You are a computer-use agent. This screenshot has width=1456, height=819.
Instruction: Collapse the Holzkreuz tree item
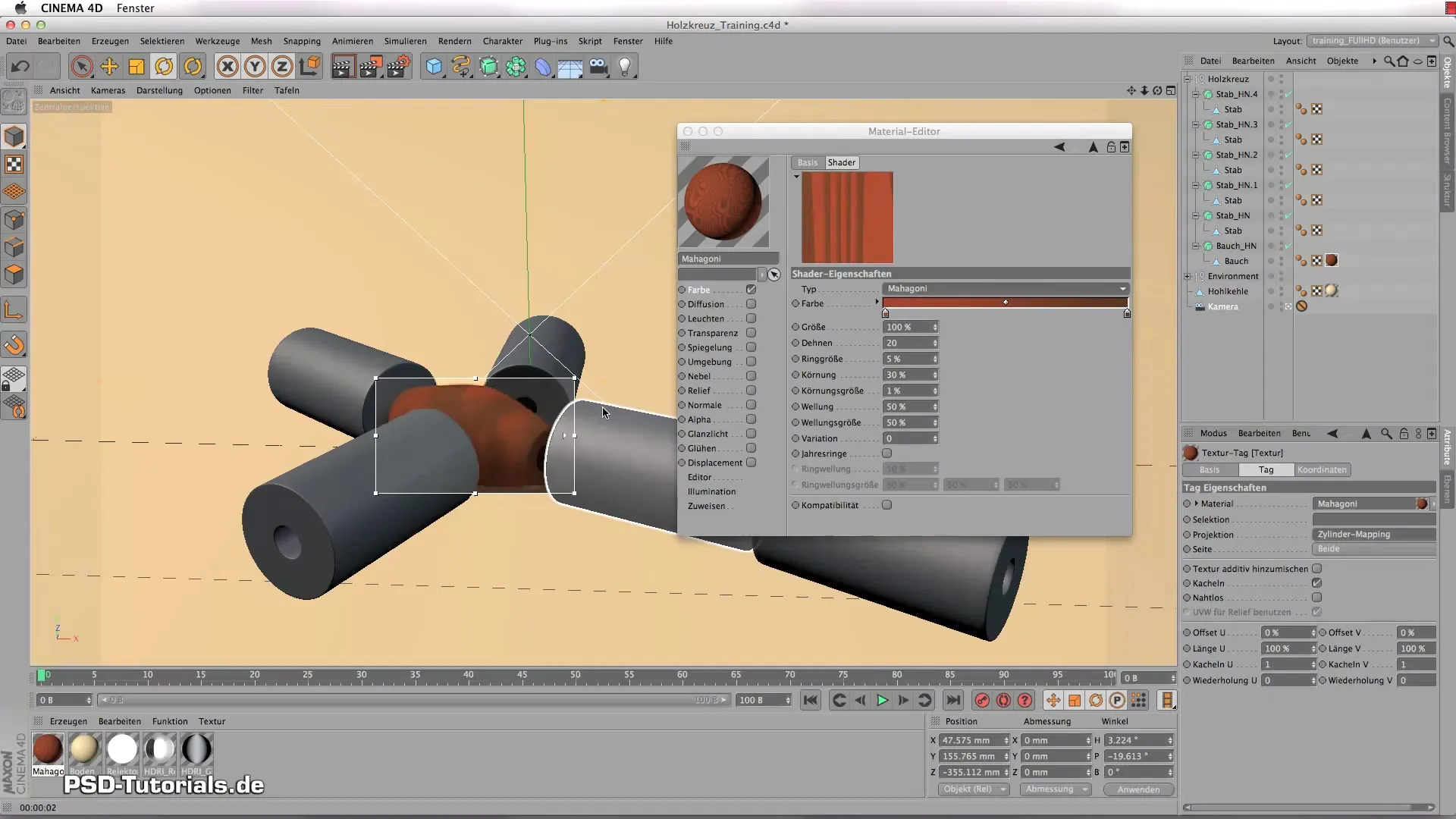(1188, 79)
